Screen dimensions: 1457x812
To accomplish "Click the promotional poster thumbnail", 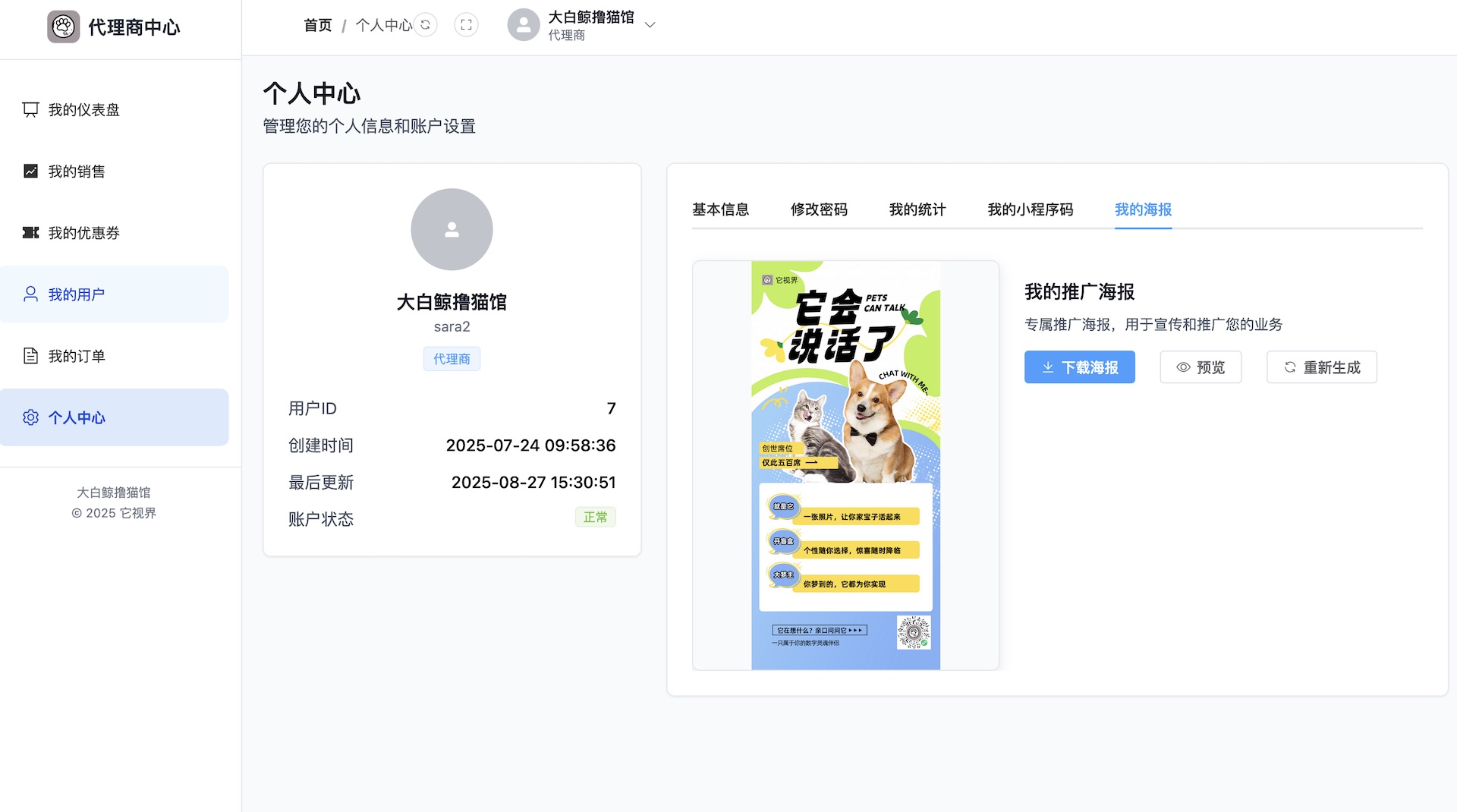I will (x=845, y=465).
